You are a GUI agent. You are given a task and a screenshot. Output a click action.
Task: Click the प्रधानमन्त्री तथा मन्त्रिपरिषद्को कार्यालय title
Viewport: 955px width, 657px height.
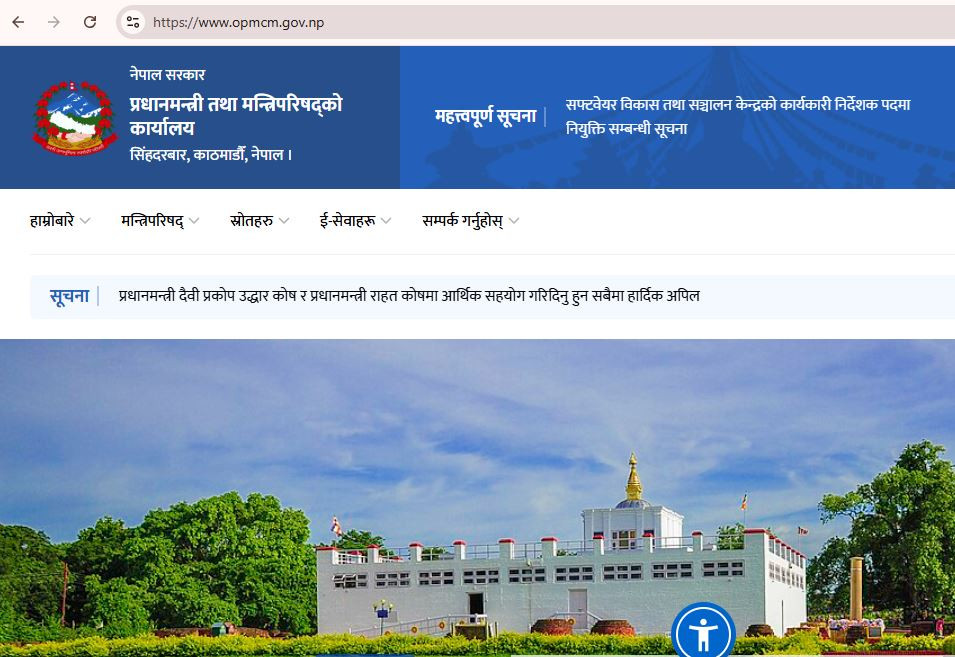236,116
